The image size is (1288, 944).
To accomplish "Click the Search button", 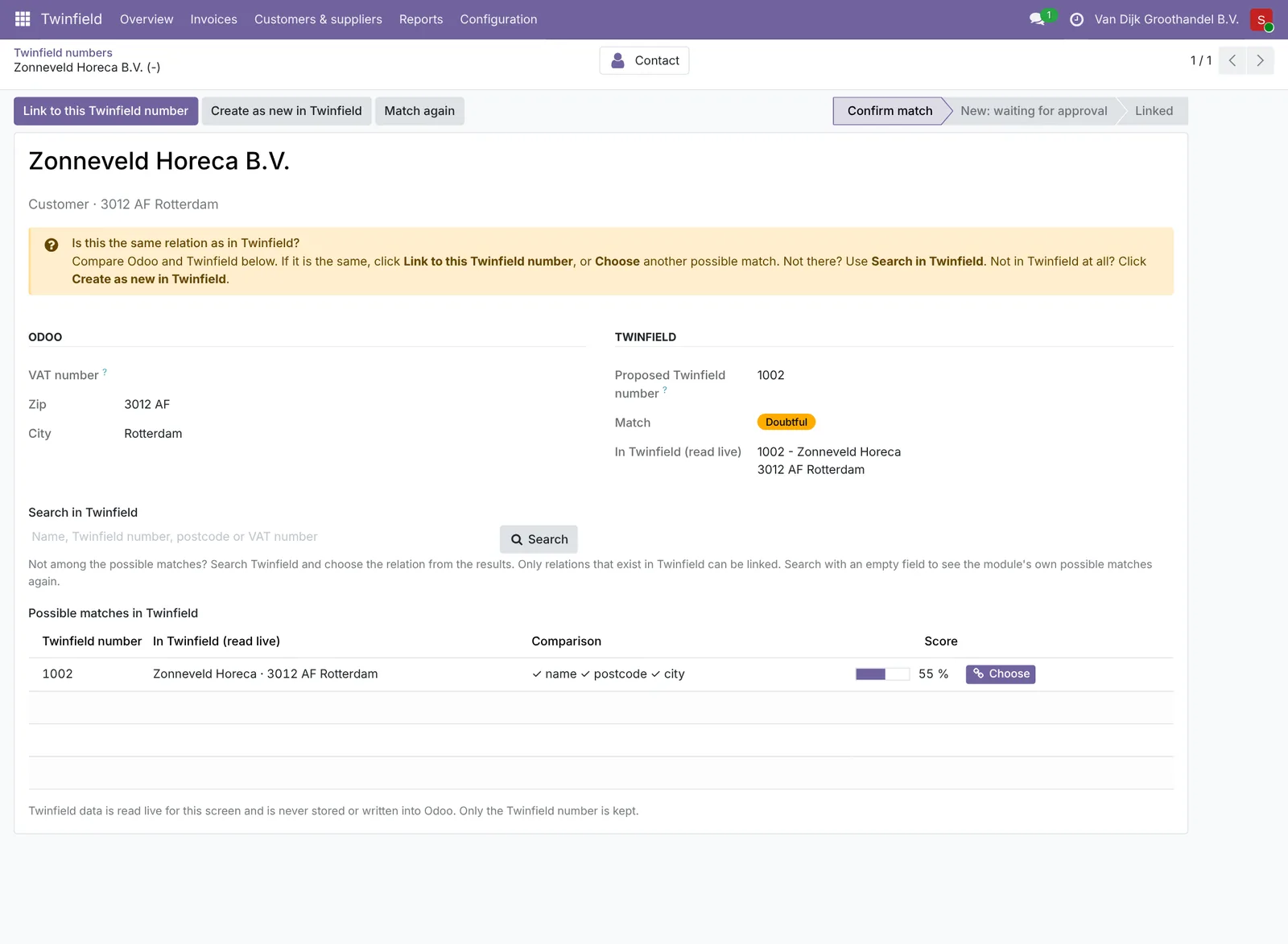I will (539, 539).
